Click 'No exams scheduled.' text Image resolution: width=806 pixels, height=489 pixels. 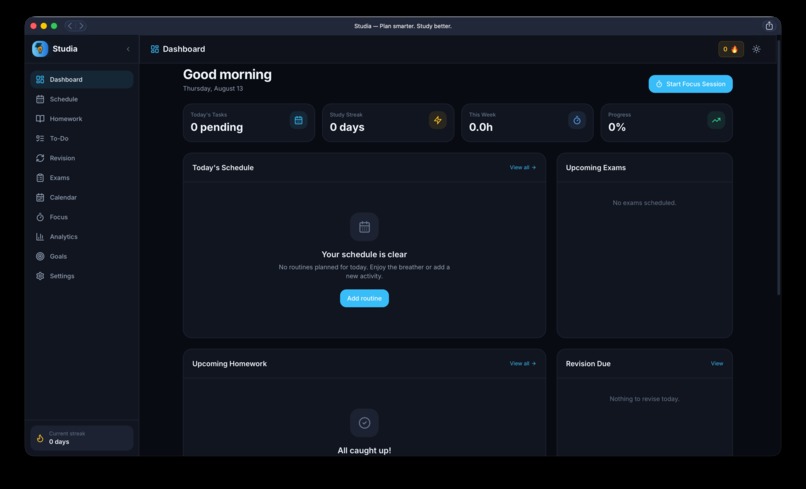point(644,203)
